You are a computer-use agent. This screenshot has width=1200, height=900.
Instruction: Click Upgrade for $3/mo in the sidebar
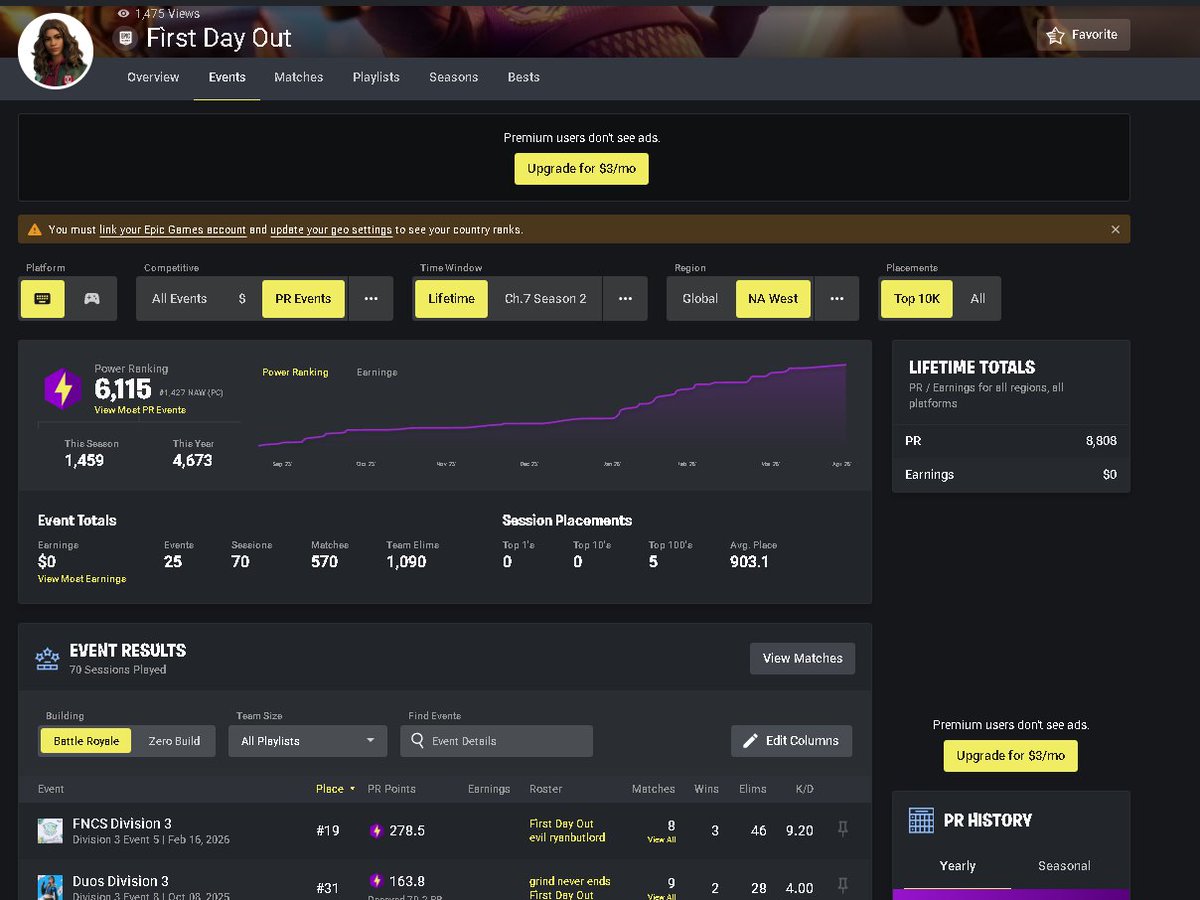1010,755
